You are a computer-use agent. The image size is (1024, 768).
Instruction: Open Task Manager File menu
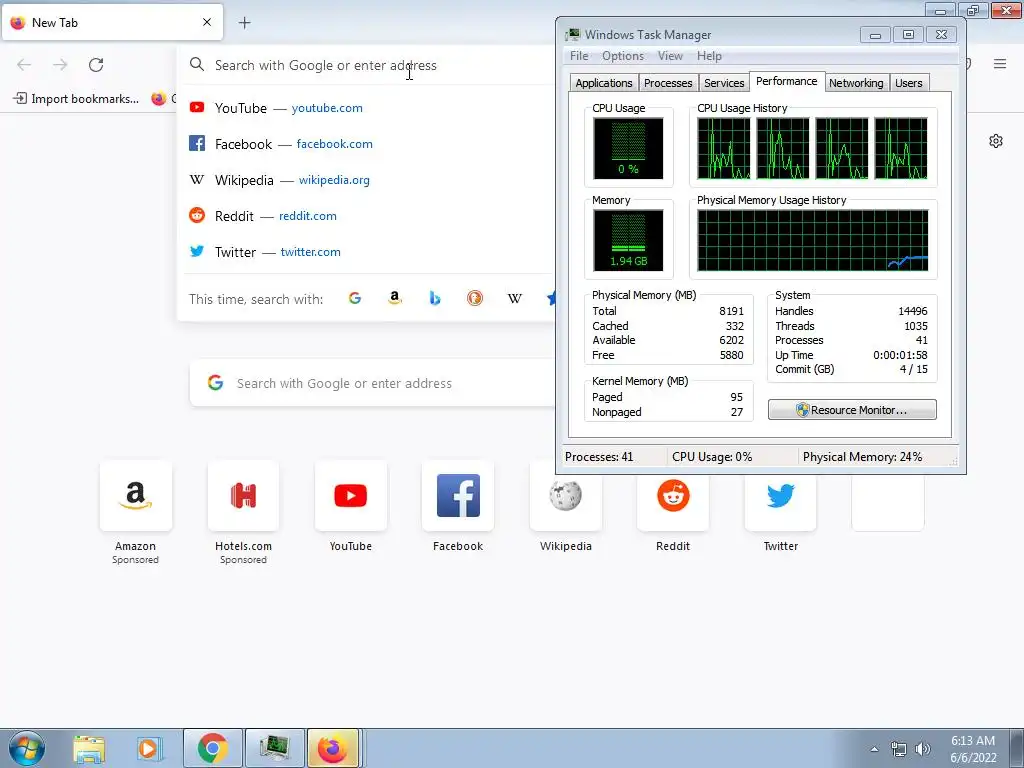(x=579, y=56)
